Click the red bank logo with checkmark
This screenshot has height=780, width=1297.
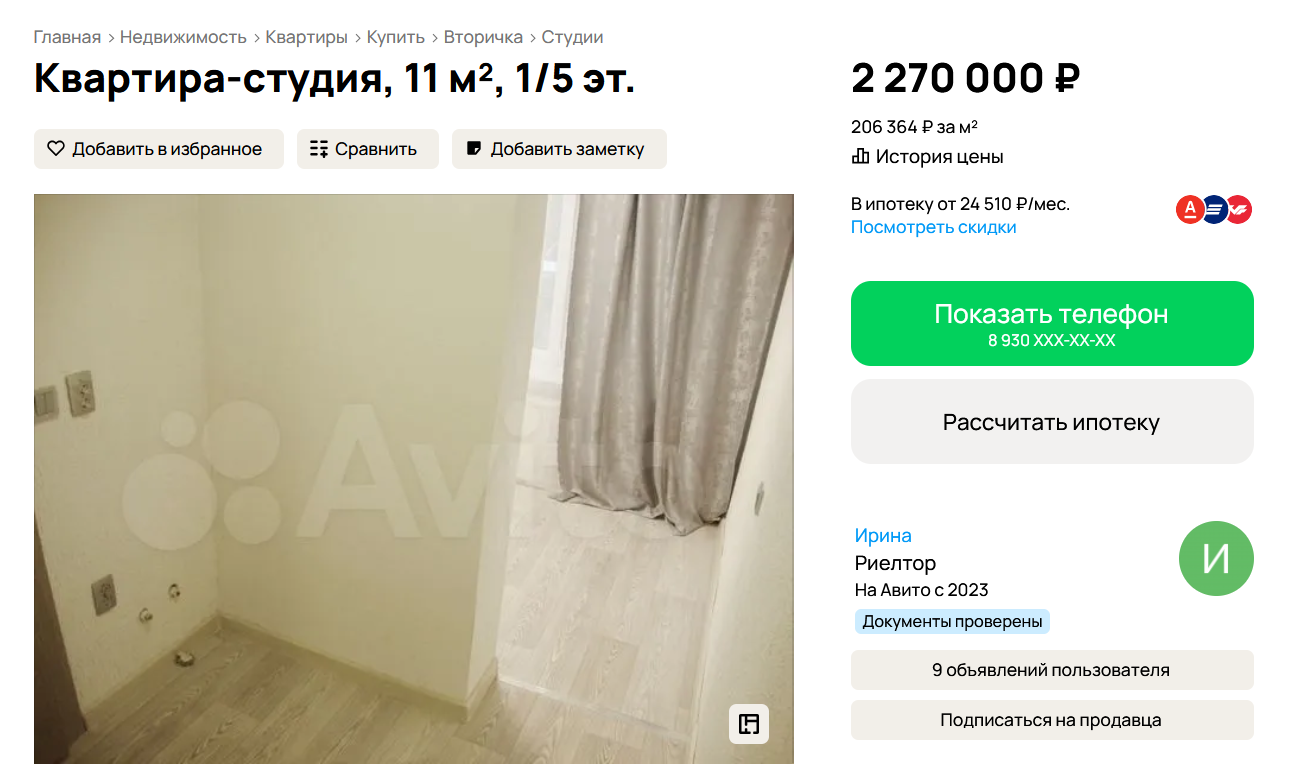point(1239,209)
